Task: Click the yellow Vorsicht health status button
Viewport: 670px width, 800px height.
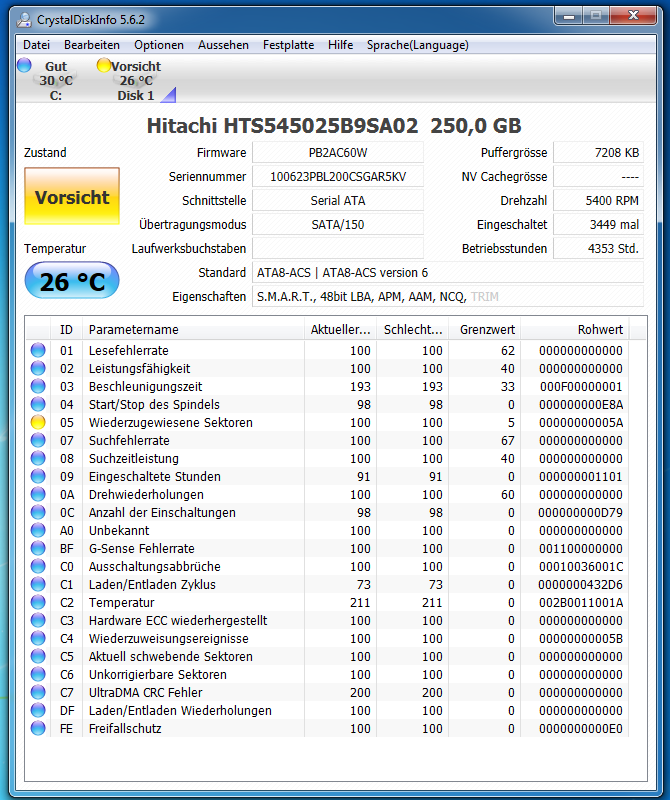Action: click(72, 196)
